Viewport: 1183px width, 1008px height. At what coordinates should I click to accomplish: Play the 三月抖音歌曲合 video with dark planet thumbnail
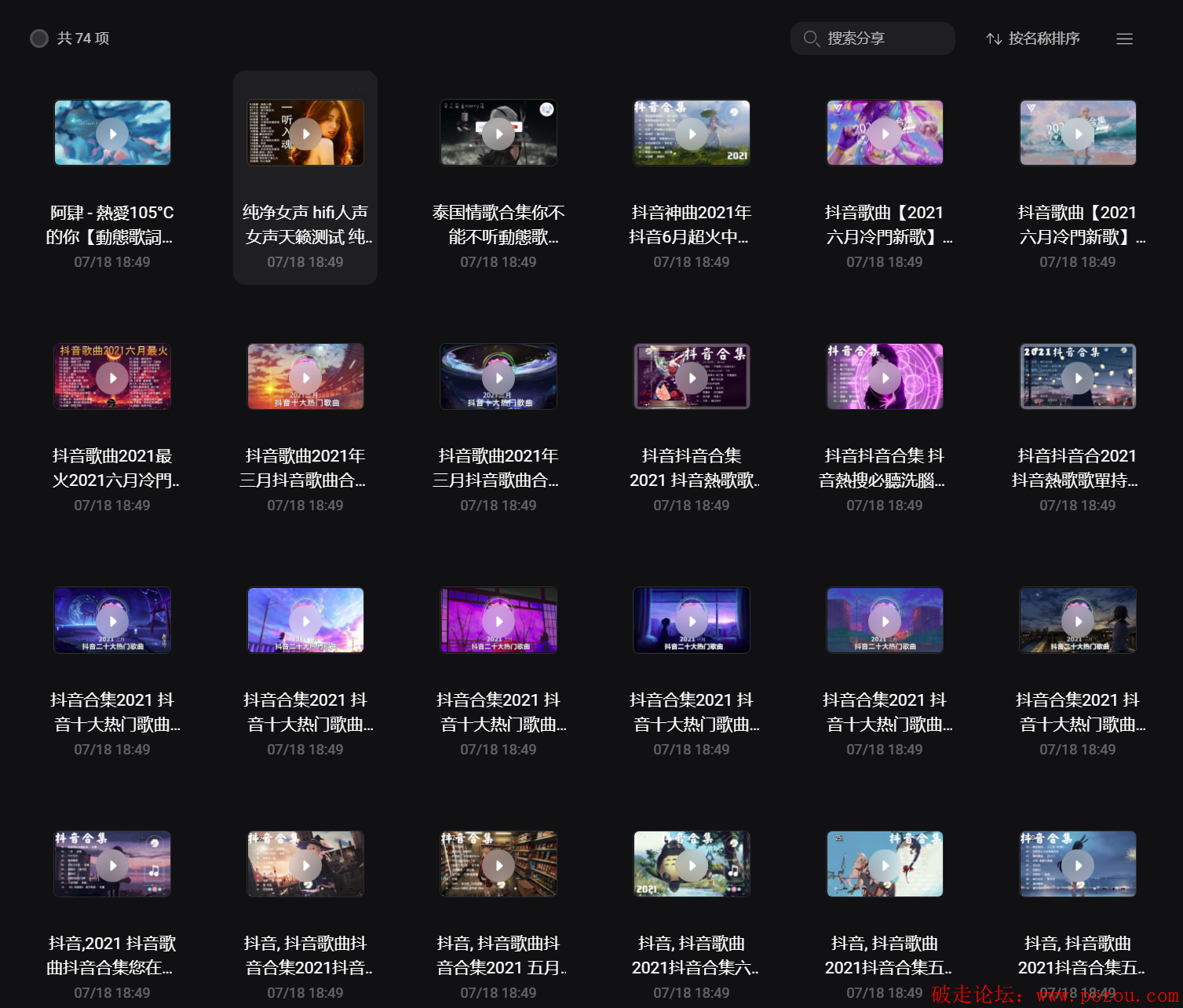click(498, 377)
